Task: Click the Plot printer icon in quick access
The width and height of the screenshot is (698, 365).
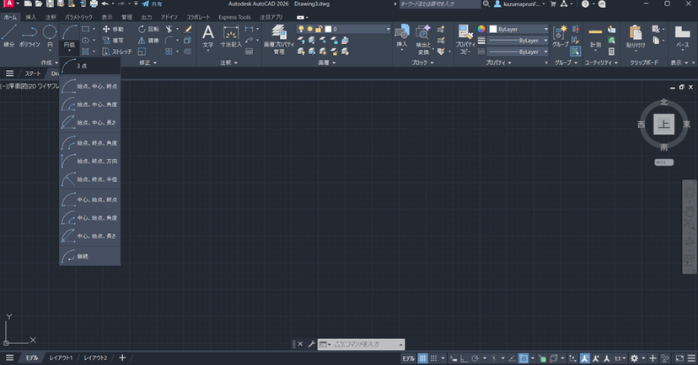Action: coord(93,4)
